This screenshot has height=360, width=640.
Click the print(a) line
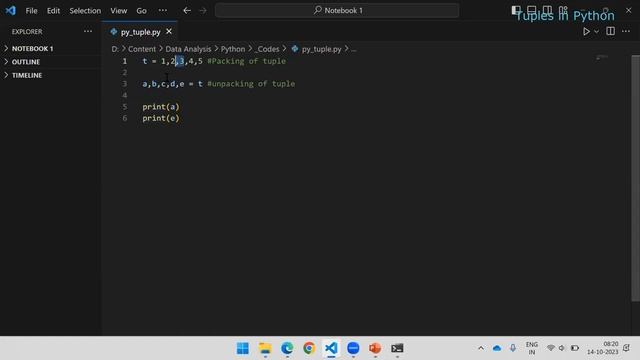(x=161, y=107)
